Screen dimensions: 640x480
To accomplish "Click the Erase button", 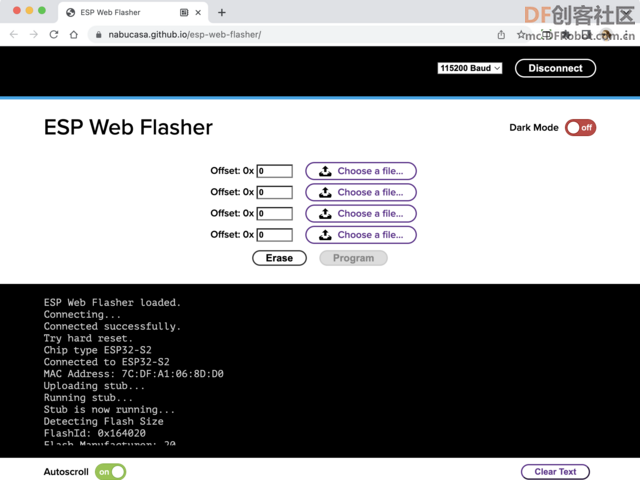I will 279,258.
